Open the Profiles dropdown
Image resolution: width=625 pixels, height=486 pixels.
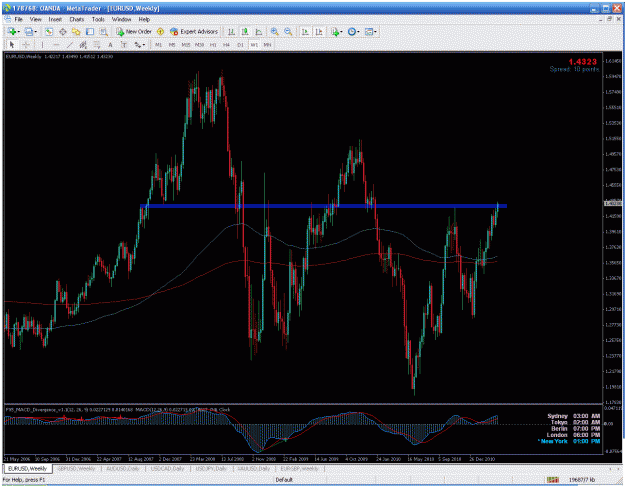coord(31,32)
